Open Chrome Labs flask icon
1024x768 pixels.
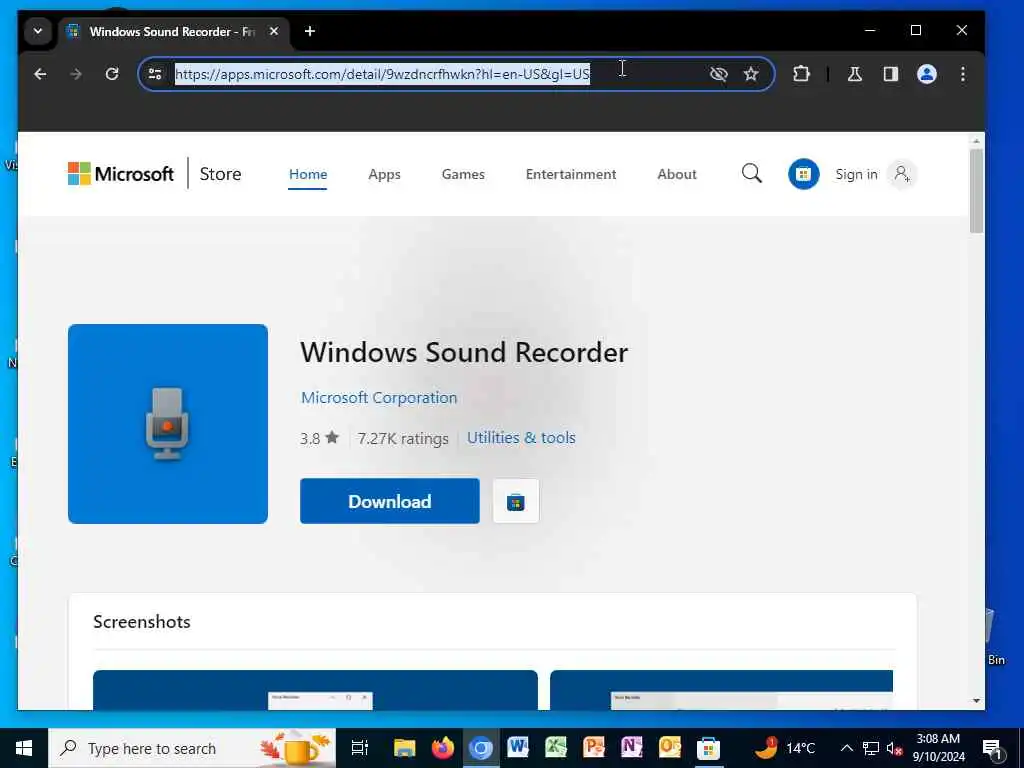pos(854,74)
